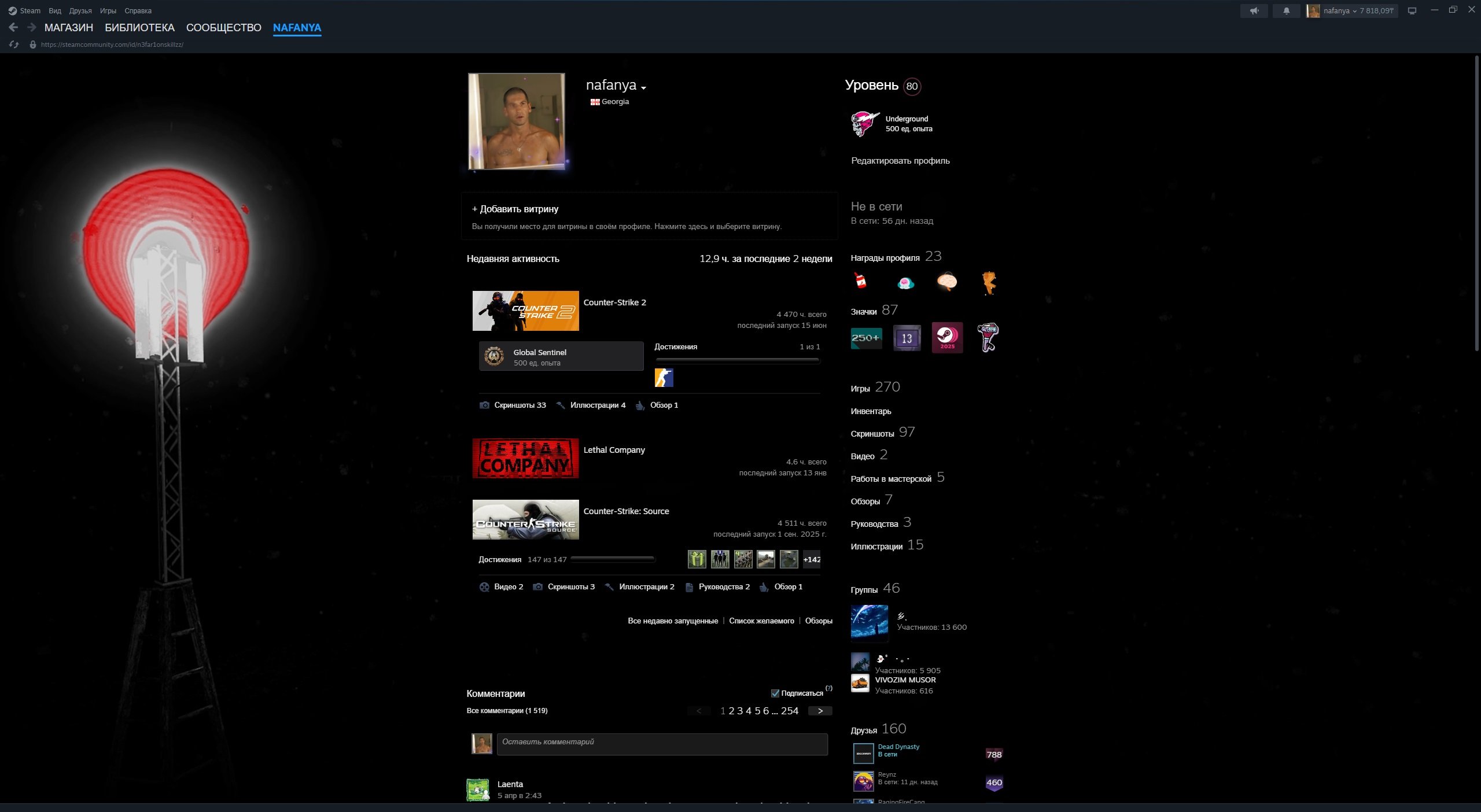Click the Counter-Strike 2 achievements progress bar
Viewport: 1481px width, 812px height.
[x=737, y=360]
